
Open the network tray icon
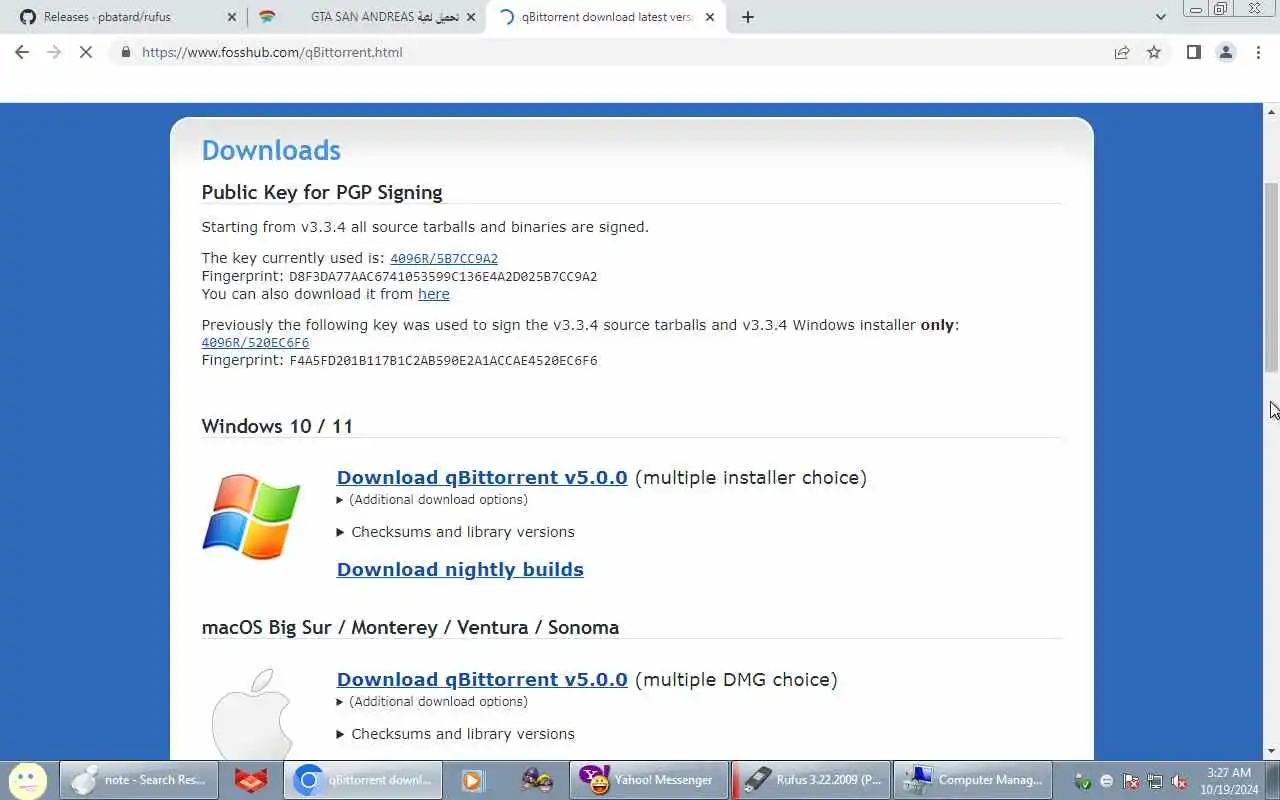click(x=1155, y=781)
